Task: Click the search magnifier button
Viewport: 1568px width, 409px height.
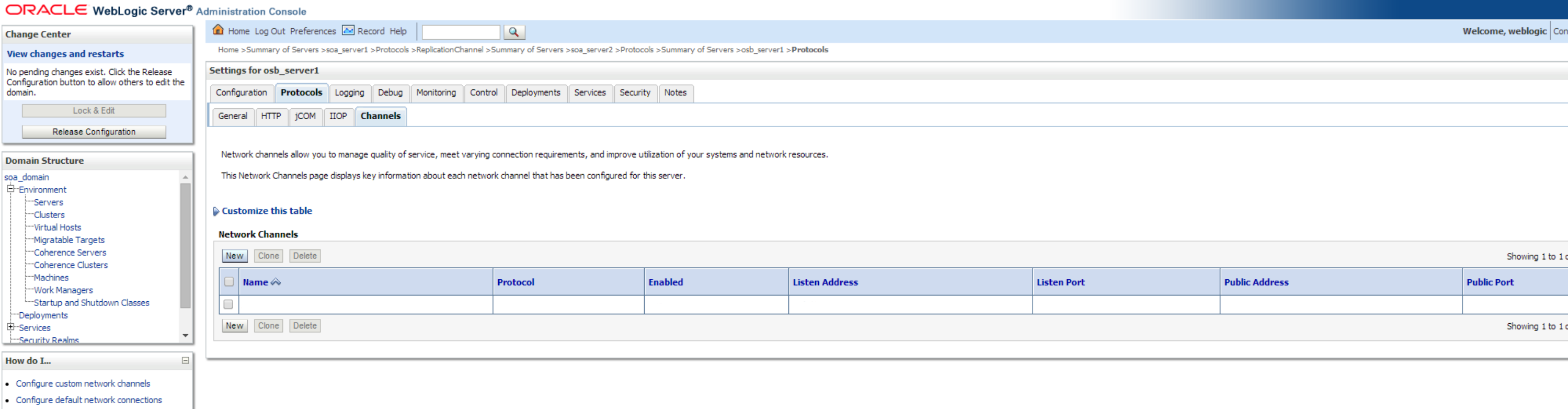Action: tap(514, 32)
